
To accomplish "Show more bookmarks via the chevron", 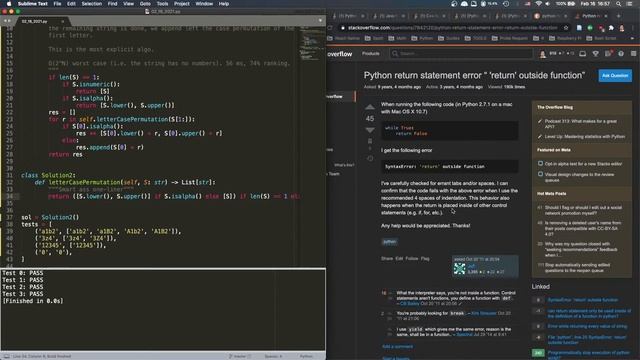I will pyautogui.click(x=632, y=38).
